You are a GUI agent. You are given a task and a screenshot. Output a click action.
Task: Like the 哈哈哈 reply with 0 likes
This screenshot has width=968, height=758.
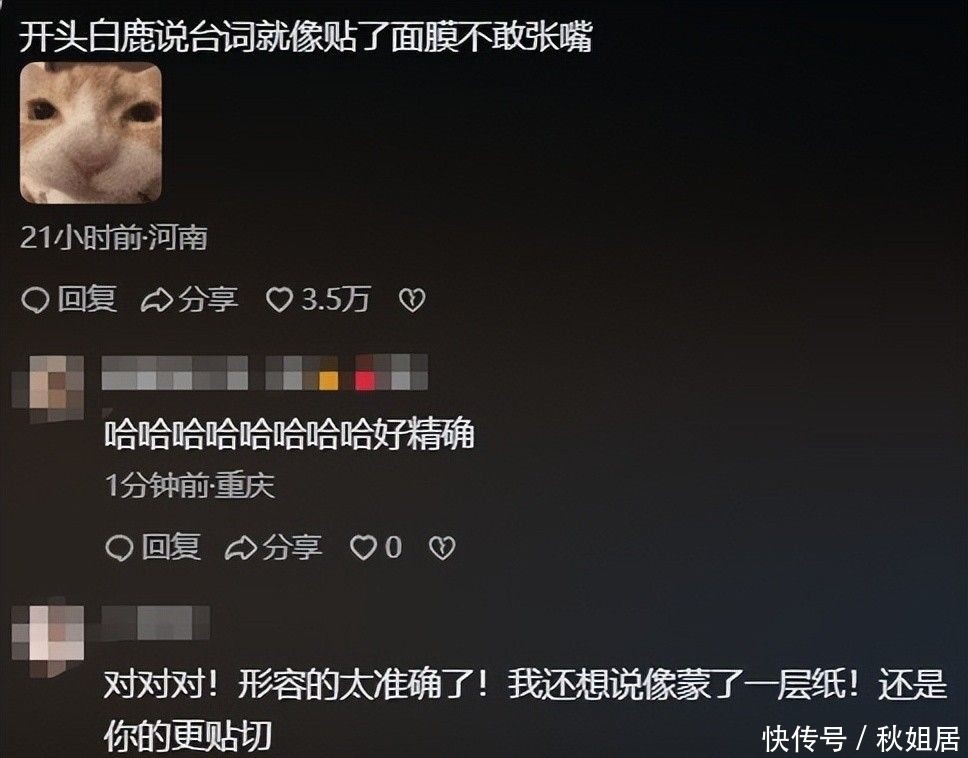363,548
